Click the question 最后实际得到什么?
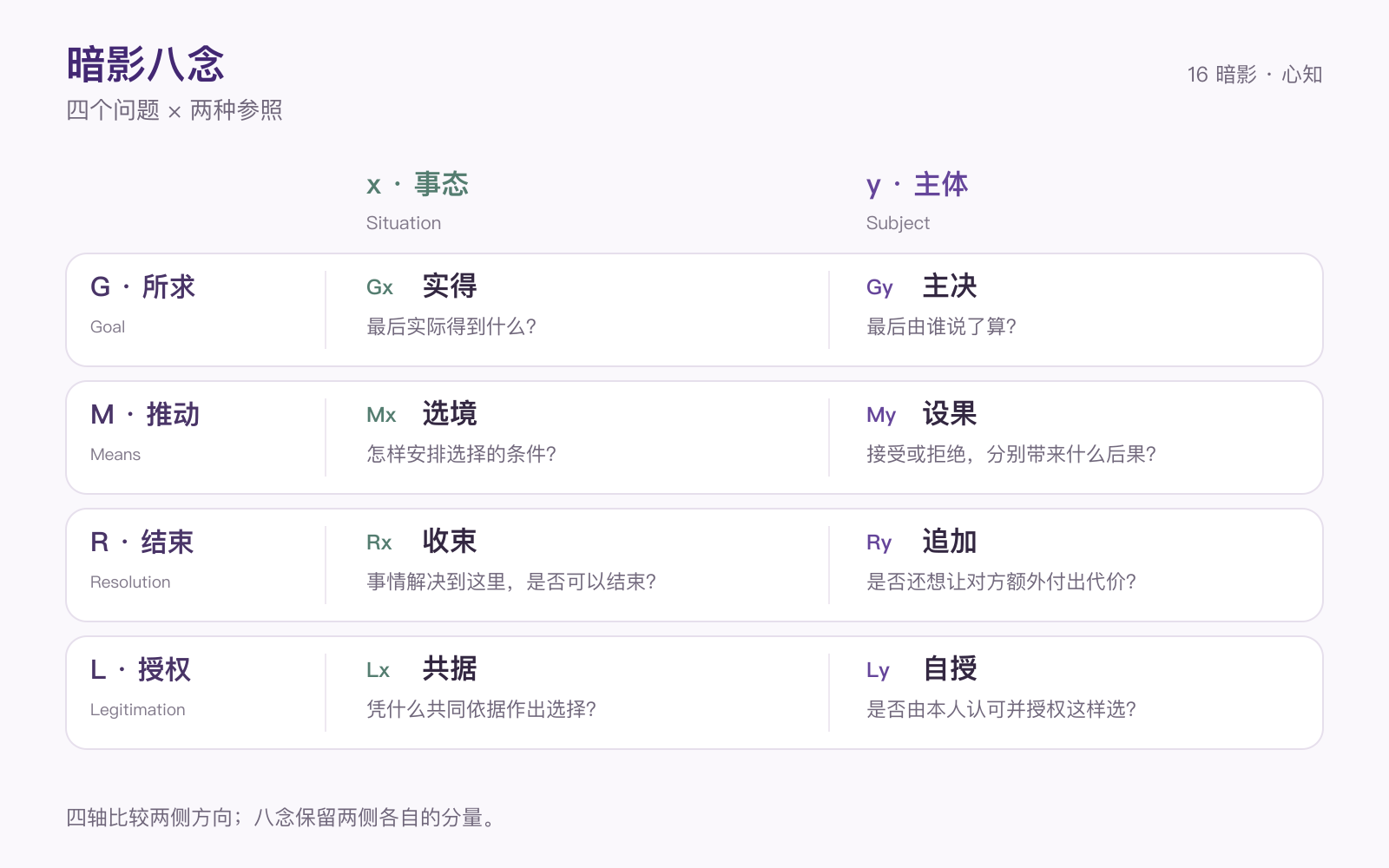This screenshot has width=1389, height=868. click(x=451, y=326)
